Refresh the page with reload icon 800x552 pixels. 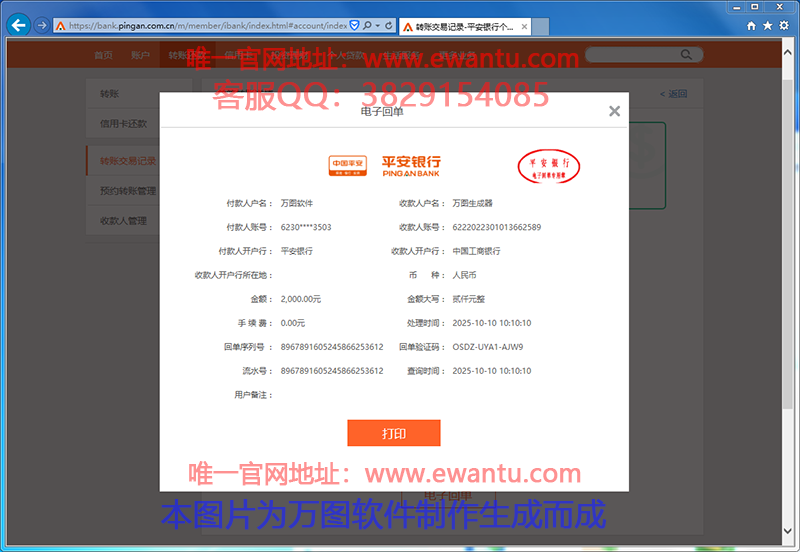pos(389,25)
